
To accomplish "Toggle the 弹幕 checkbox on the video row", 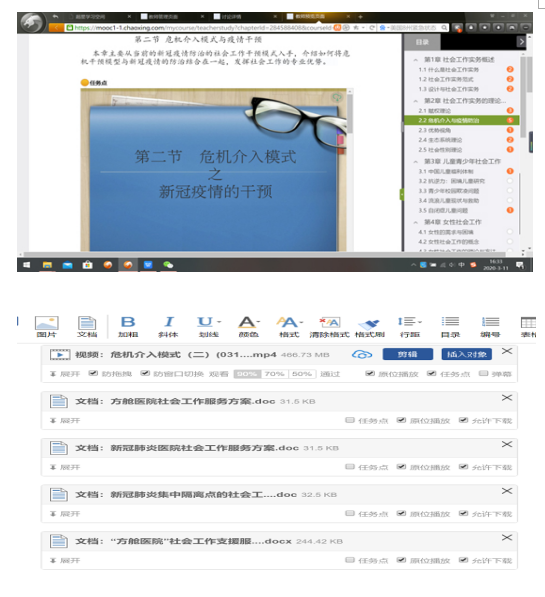I will pos(483,373).
